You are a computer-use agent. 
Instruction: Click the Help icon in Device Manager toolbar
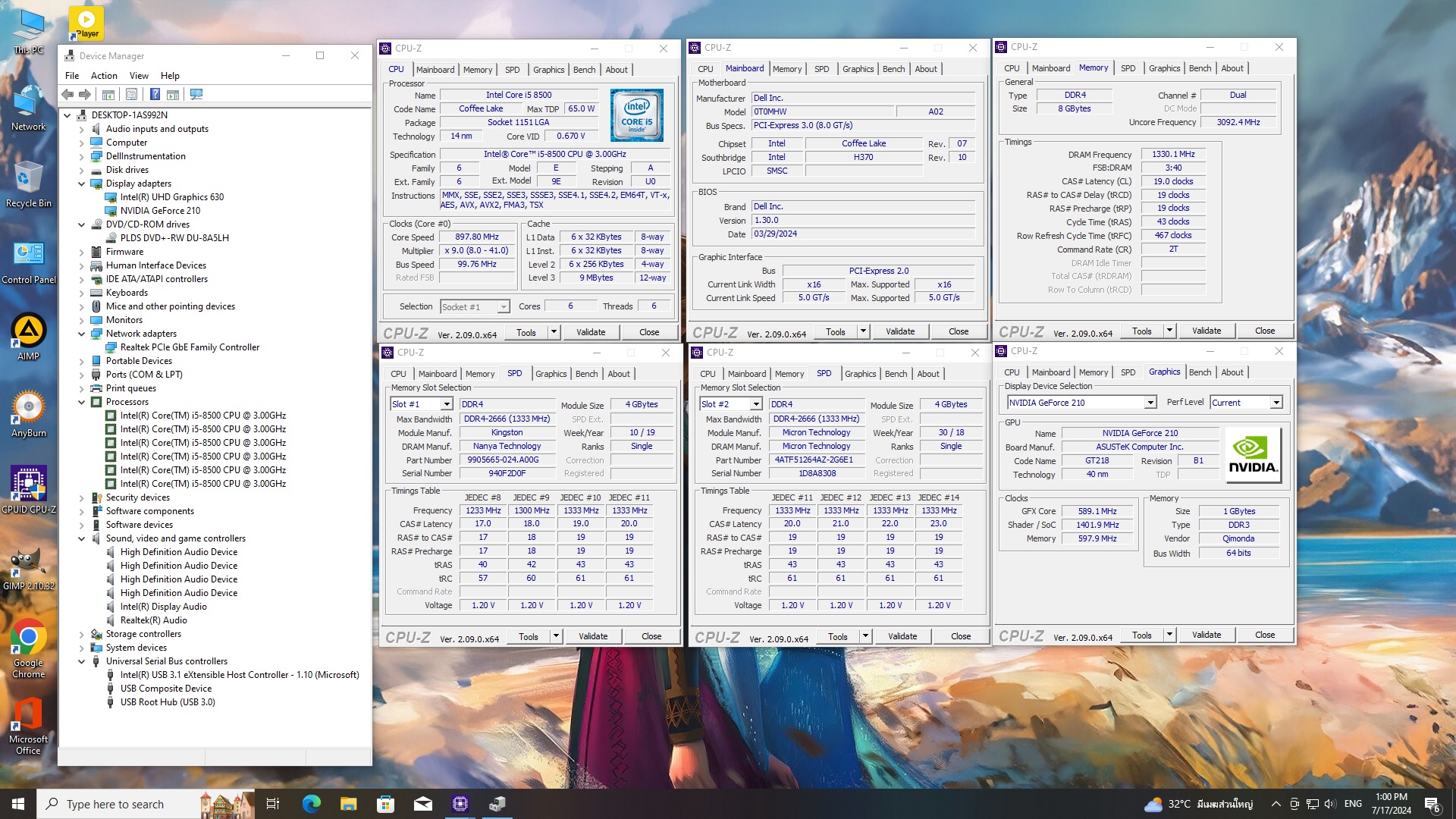pos(155,95)
